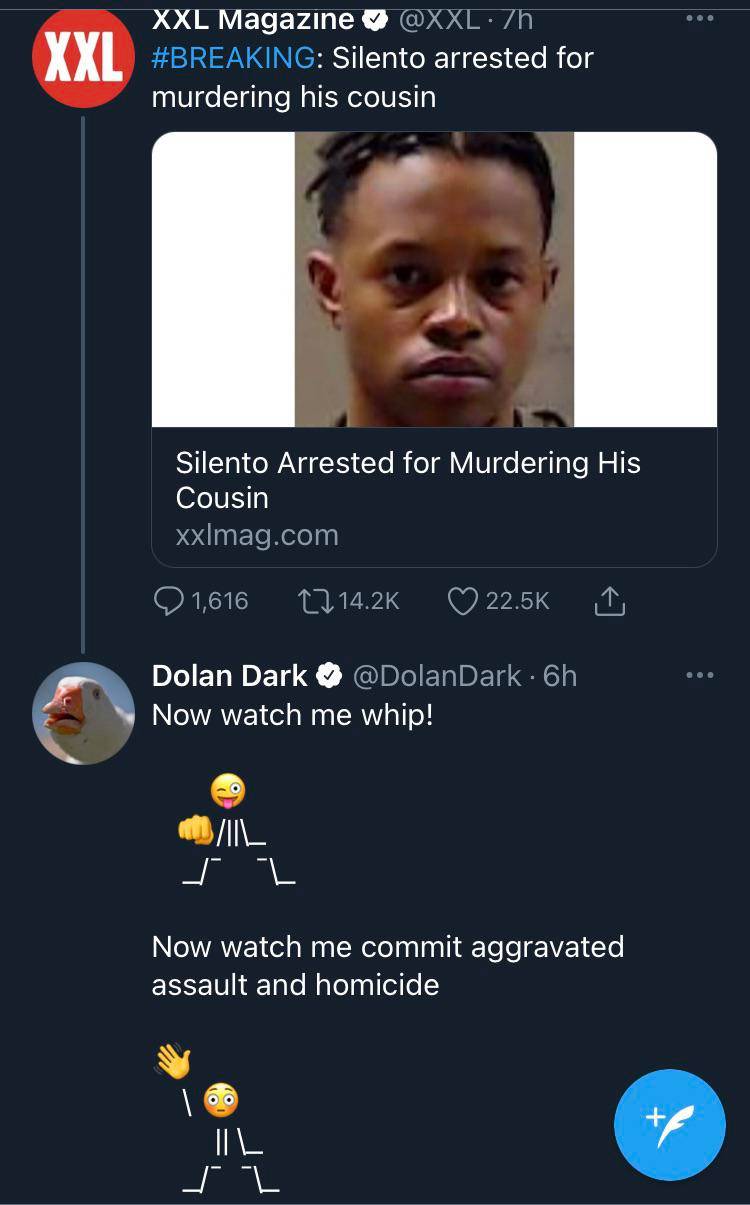
Task: Tap the Dolan Dark display name
Action: [229, 677]
